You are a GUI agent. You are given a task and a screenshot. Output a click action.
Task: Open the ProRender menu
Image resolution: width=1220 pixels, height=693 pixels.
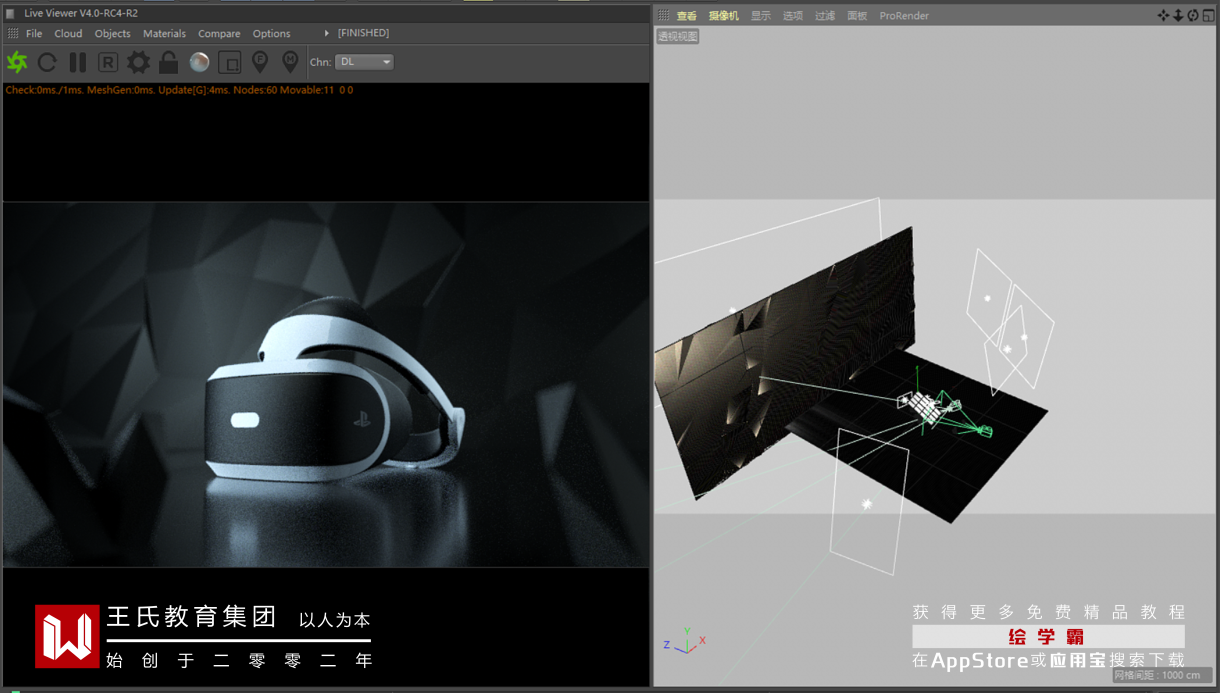click(904, 16)
